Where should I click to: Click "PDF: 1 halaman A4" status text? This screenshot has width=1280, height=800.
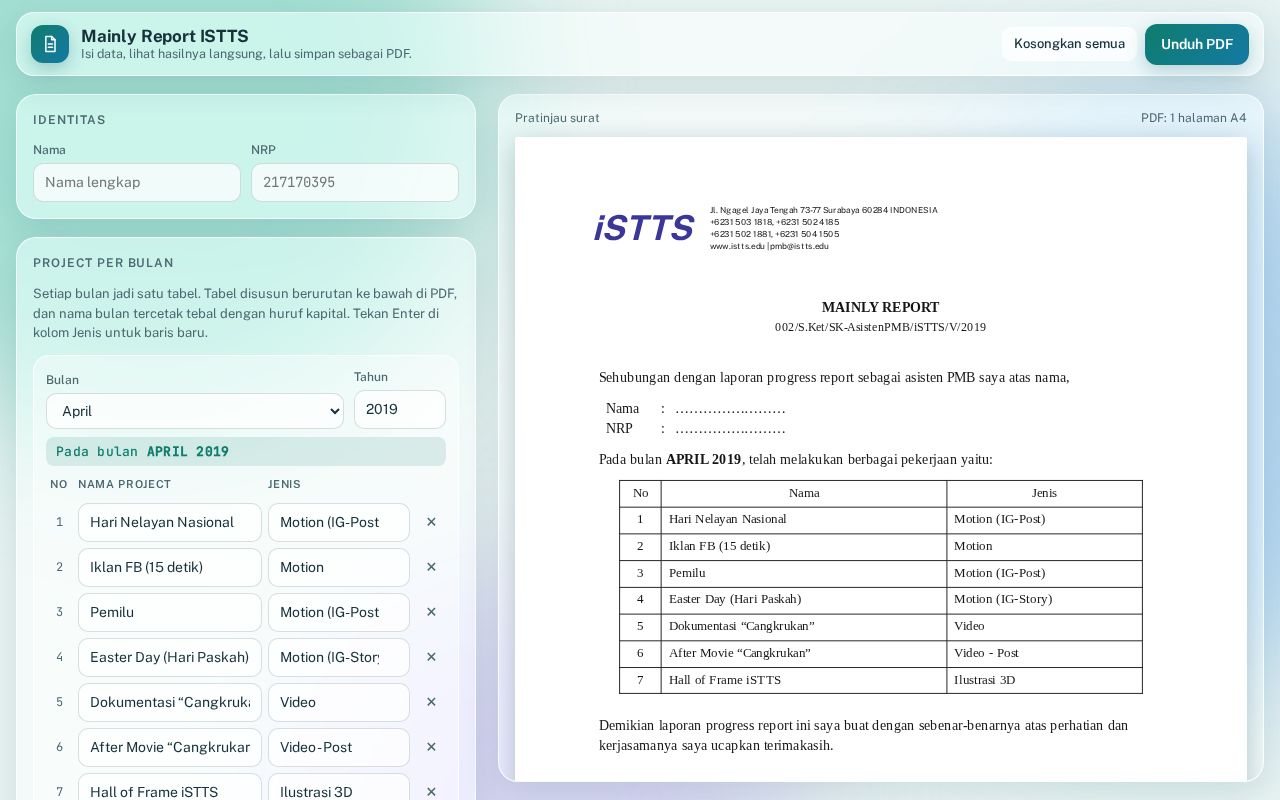coord(1194,118)
